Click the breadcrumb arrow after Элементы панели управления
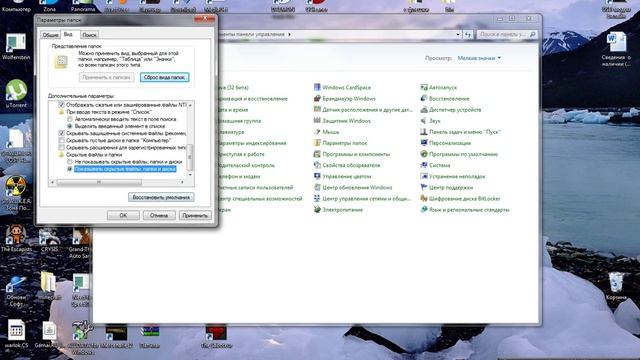Image resolution: width=640 pixels, height=360 pixels. pos(289,35)
